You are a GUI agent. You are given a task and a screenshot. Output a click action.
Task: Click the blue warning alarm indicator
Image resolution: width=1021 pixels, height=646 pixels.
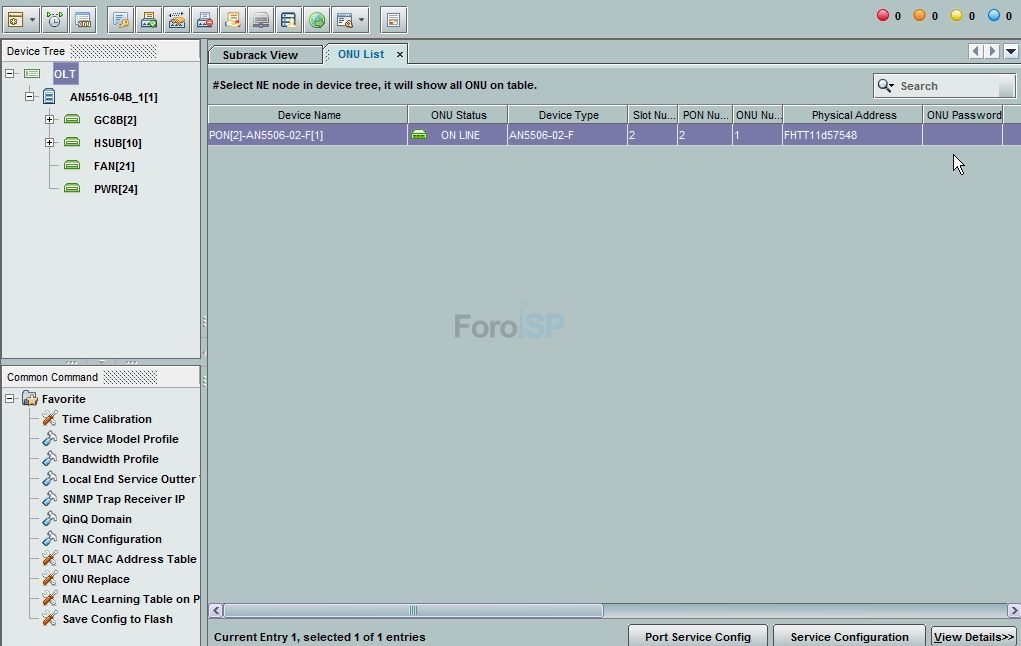pyautogui.click(x=993, y=16)
